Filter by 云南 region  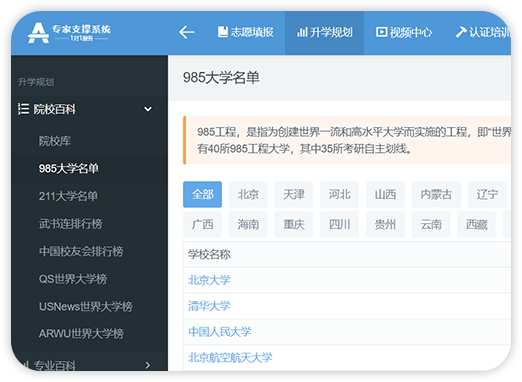[431, 224]
